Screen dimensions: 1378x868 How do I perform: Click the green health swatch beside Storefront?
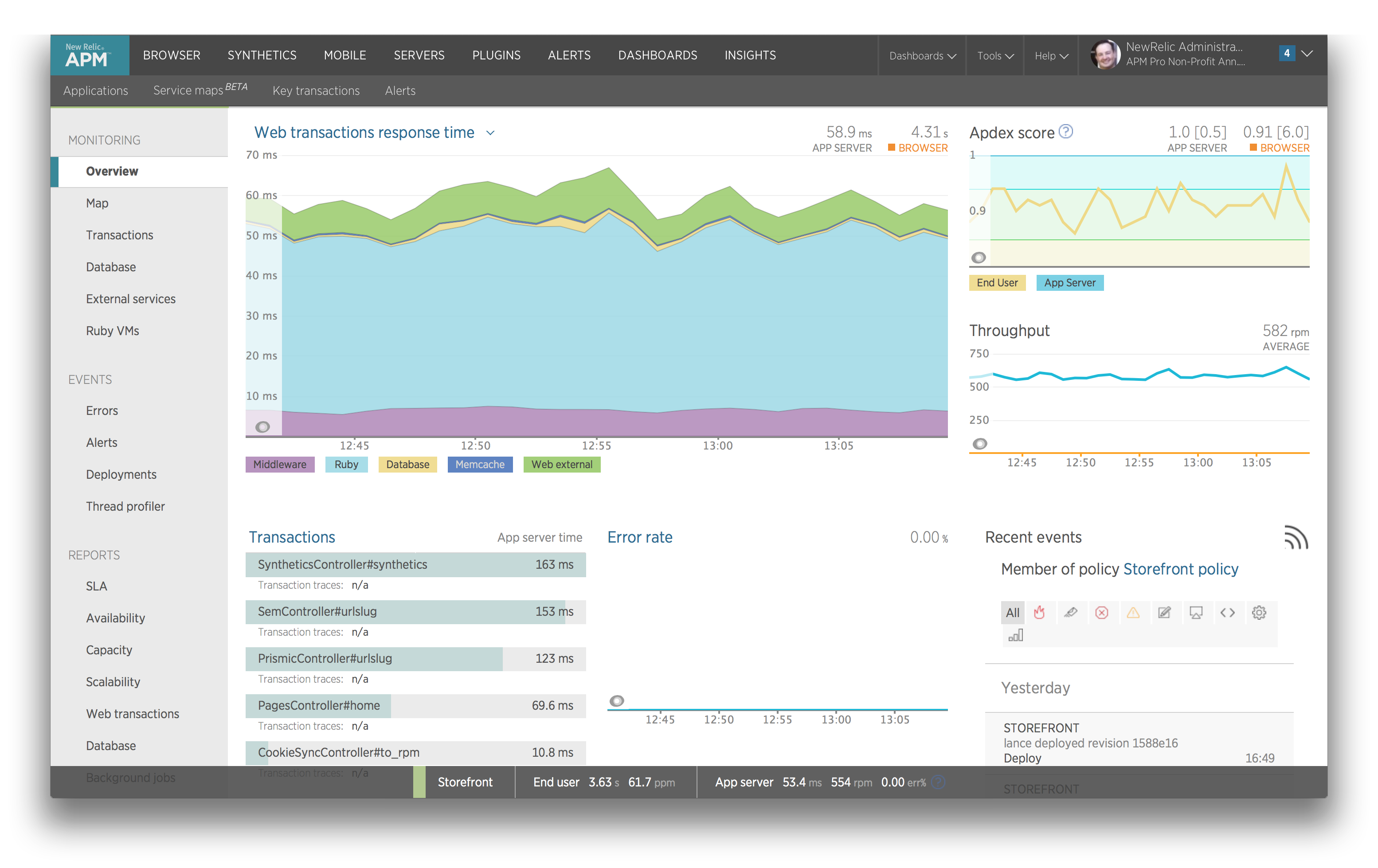coord(419,782)
